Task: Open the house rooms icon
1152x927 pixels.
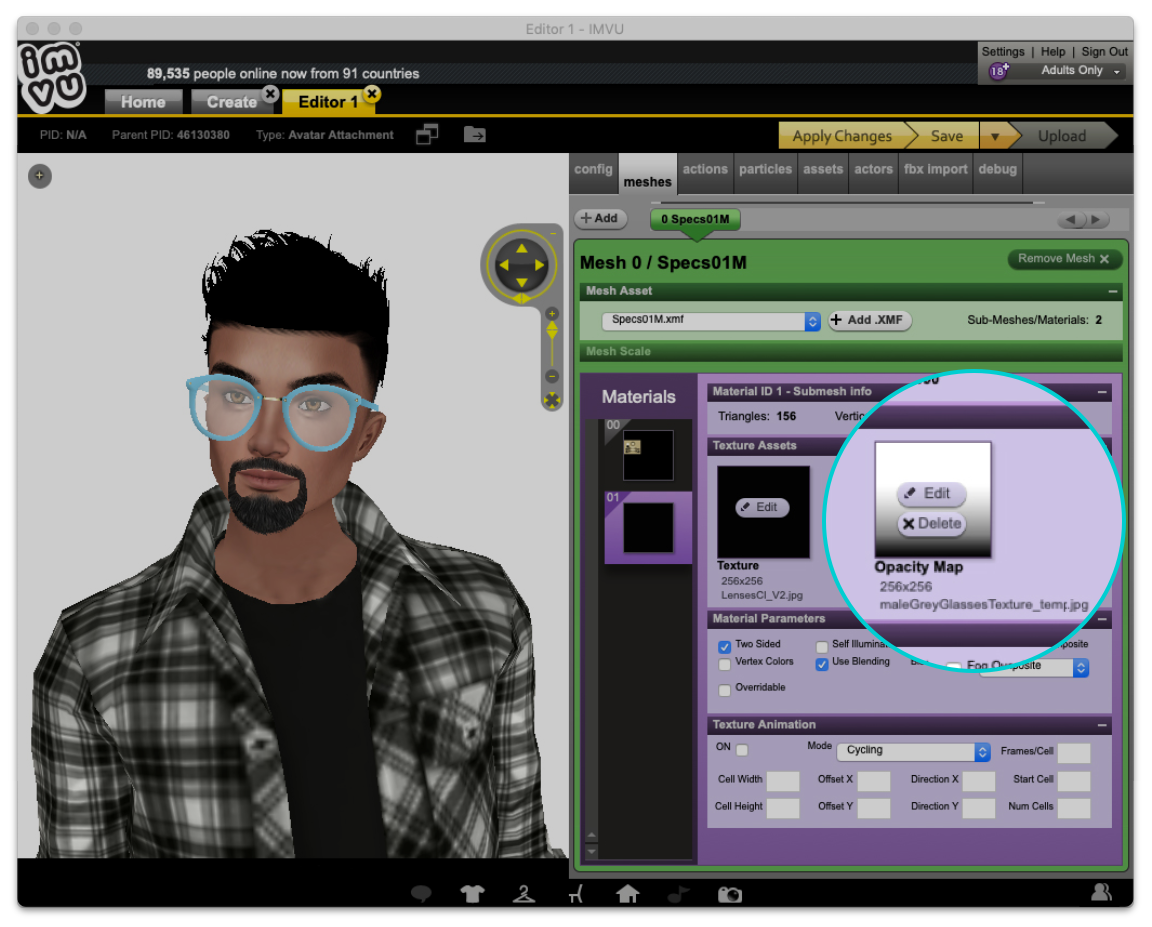Action: [627, 894]
